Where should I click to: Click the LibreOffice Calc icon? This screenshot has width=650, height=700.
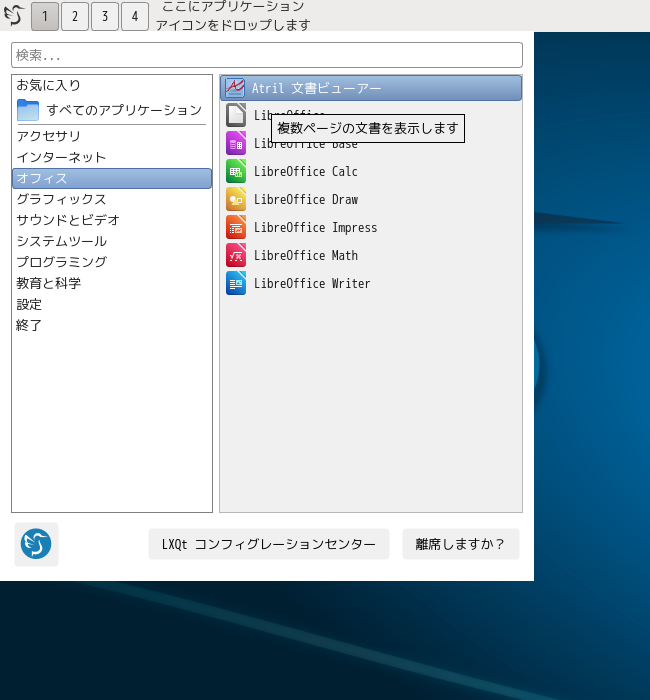pyautogui.click(x=236, y=171)
